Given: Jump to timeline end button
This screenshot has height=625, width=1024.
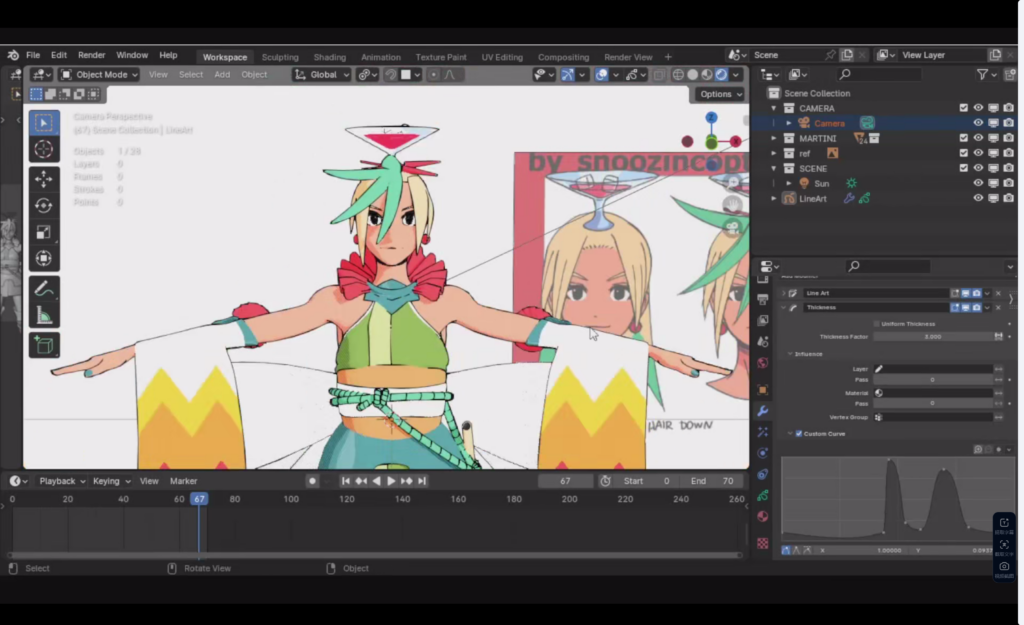Looking at the screenshot, I should [422, 481].
